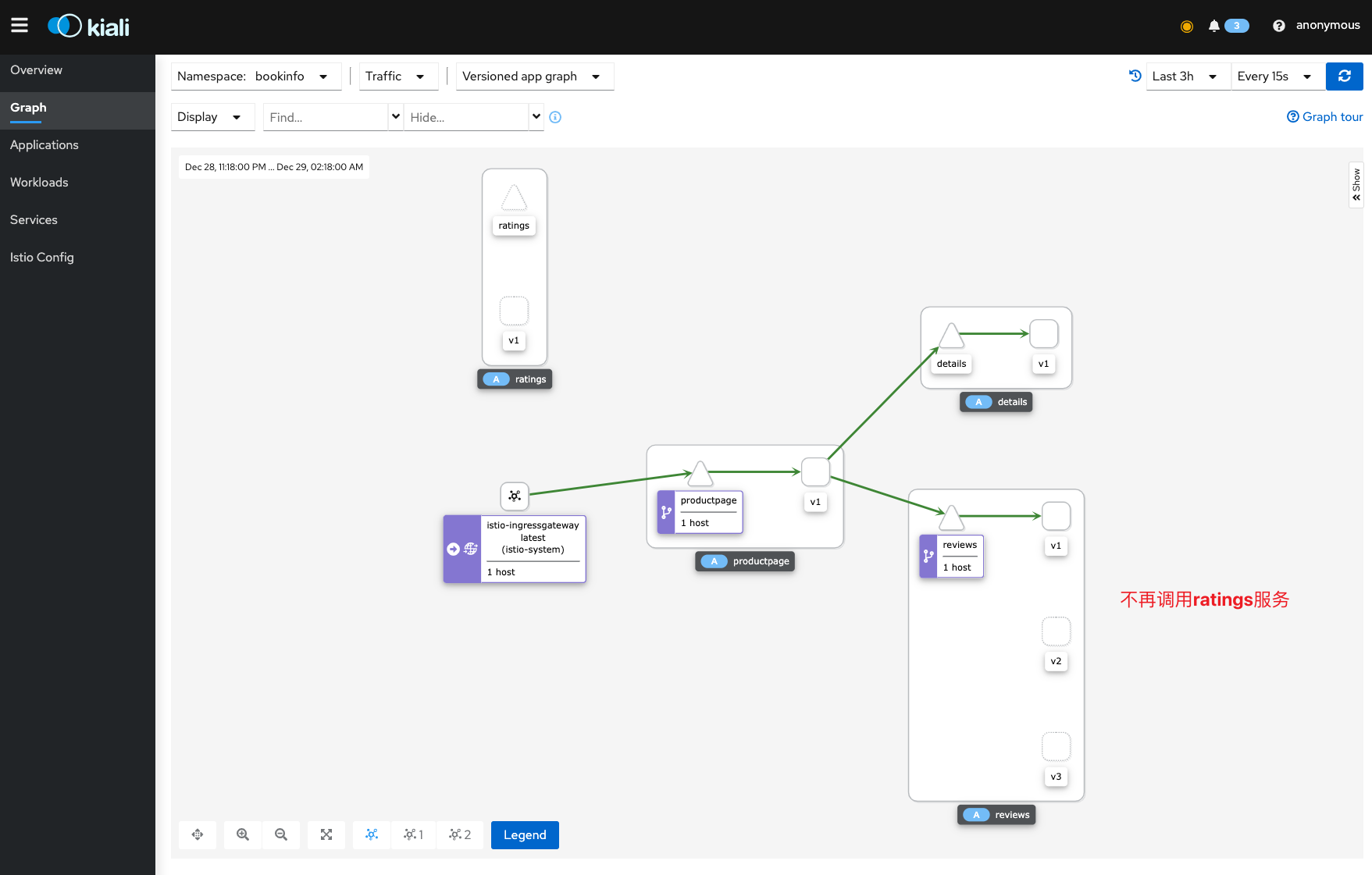
Task: Click the ratings service triangle node
Action: [514, 197]
